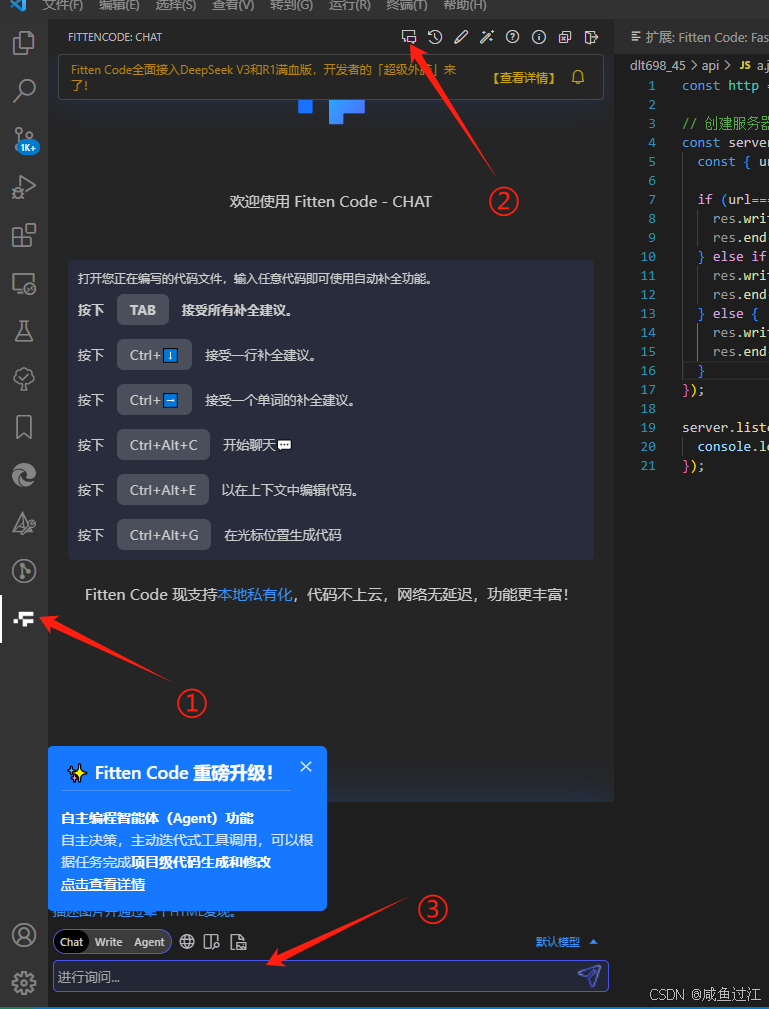The width and height of the screenshot is (769, 1009).
Task: Open the Run and Debug view
Action: [x=24, y=187]
